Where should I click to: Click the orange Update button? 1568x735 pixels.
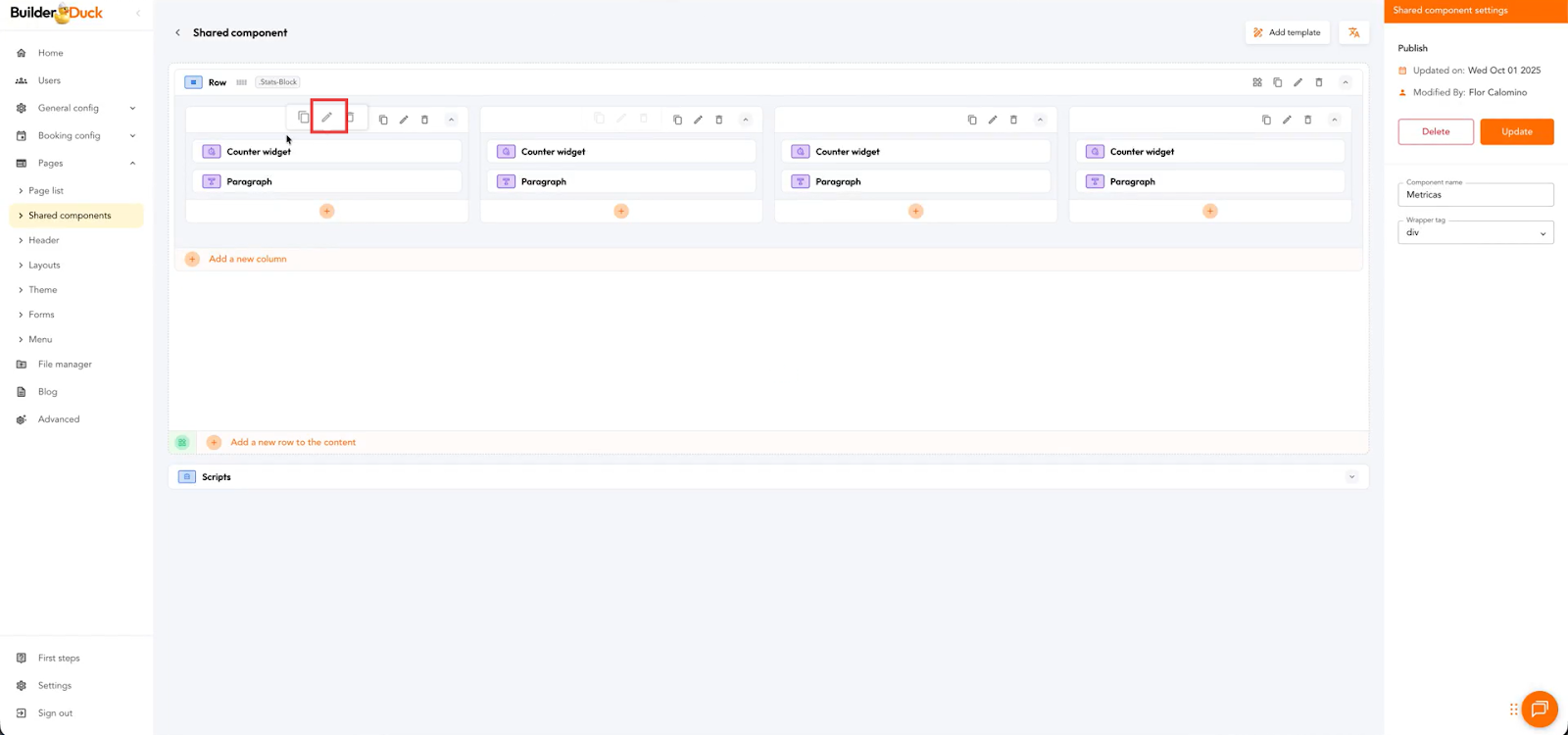(1516, 131)
